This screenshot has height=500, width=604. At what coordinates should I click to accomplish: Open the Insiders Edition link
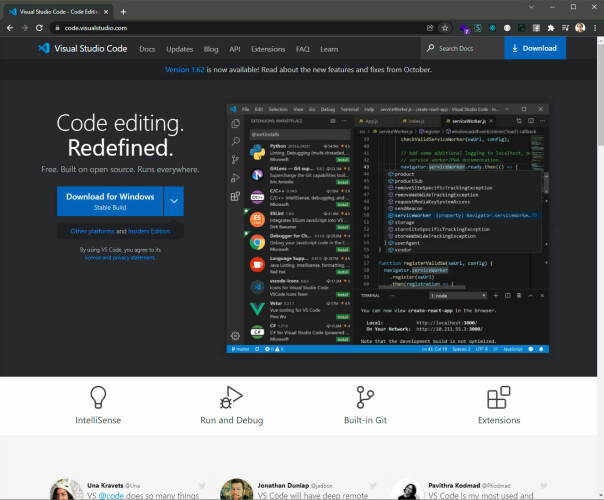tap(149, 231)
